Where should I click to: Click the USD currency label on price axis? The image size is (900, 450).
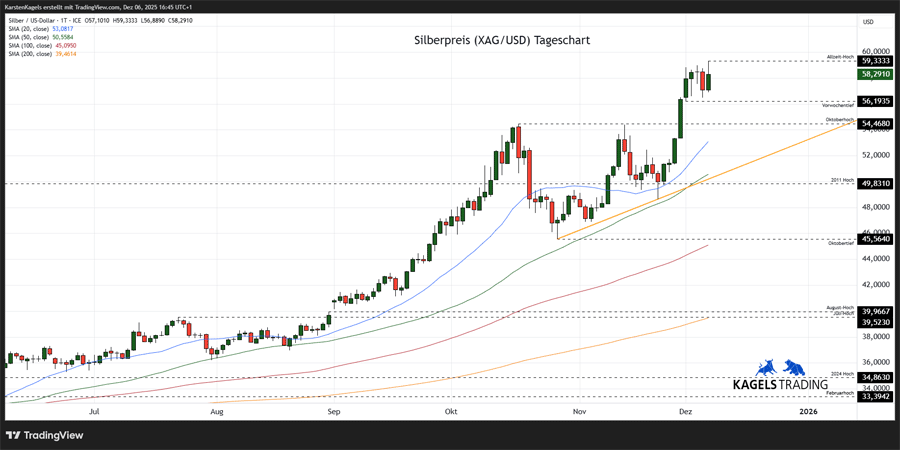(868, 21)
